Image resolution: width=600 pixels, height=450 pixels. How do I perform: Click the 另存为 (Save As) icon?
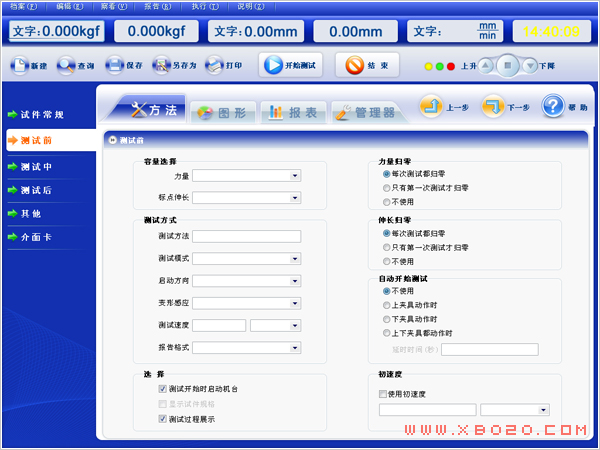point(161,66)
